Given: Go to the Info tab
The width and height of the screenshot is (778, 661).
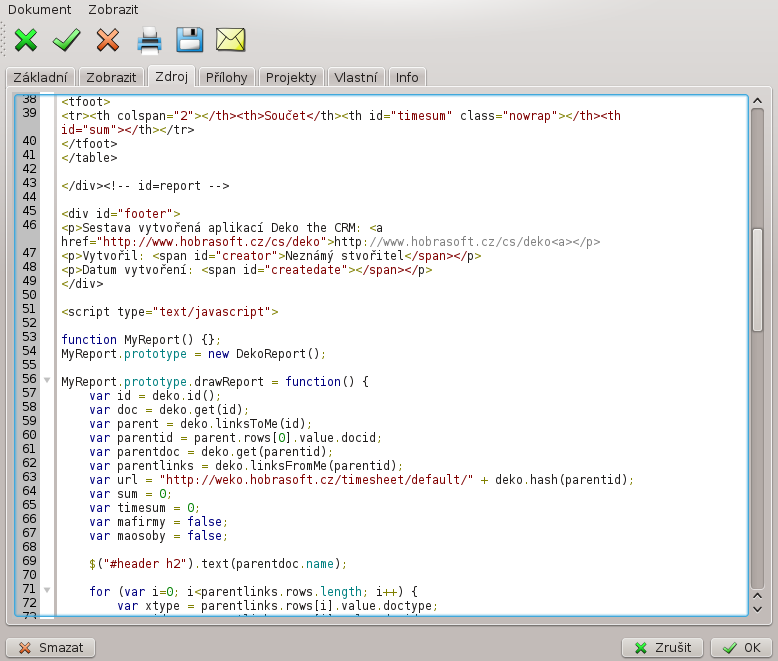Looking at the screenshot, I should click(407, 77).
